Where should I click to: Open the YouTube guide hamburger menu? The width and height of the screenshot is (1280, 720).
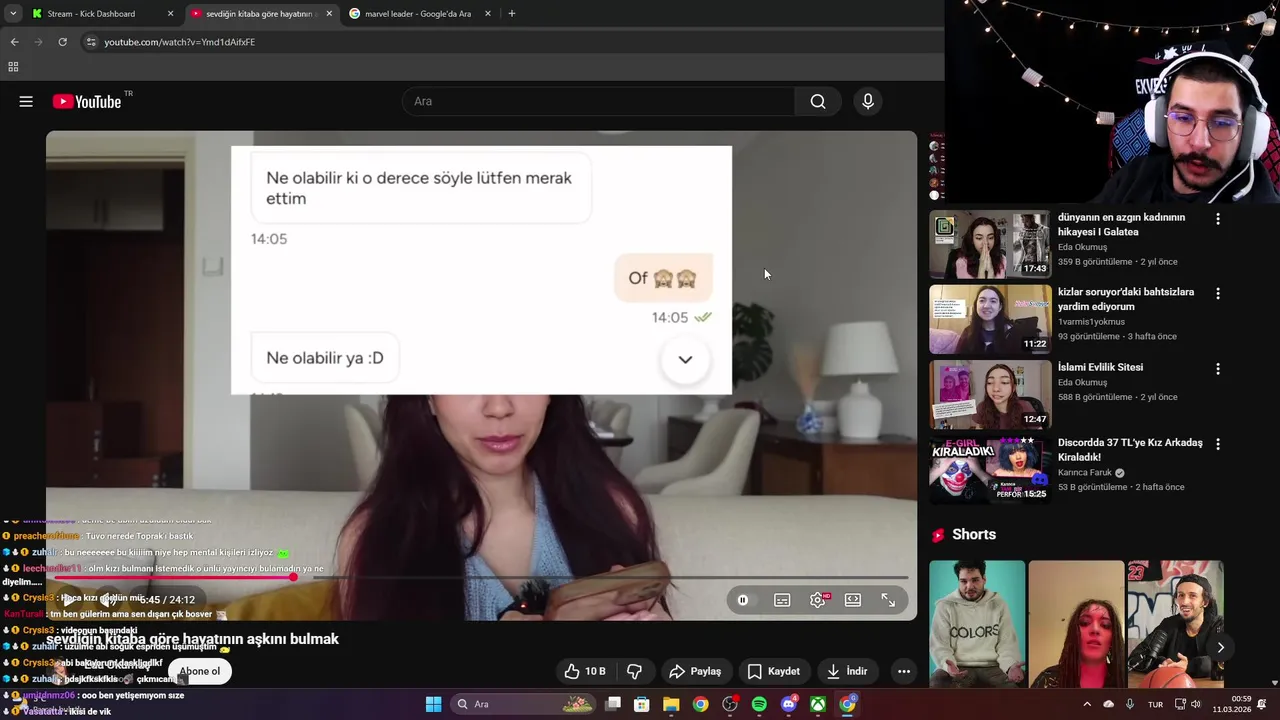(x=26, y=101)
